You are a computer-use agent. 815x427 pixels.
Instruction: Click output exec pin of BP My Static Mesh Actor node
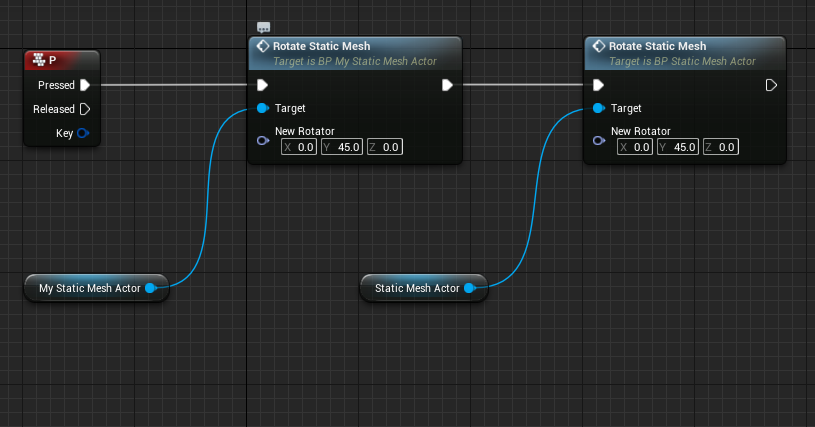click(x=447, y=85)
